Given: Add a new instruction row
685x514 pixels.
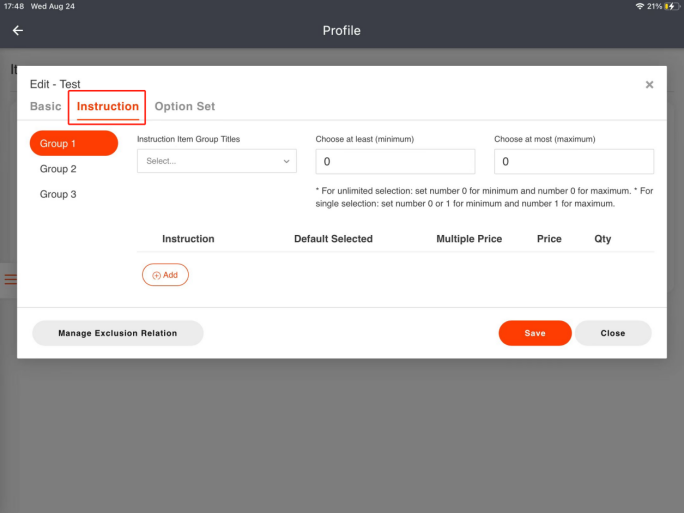Looking at the screenshot, I should point(165,275).
